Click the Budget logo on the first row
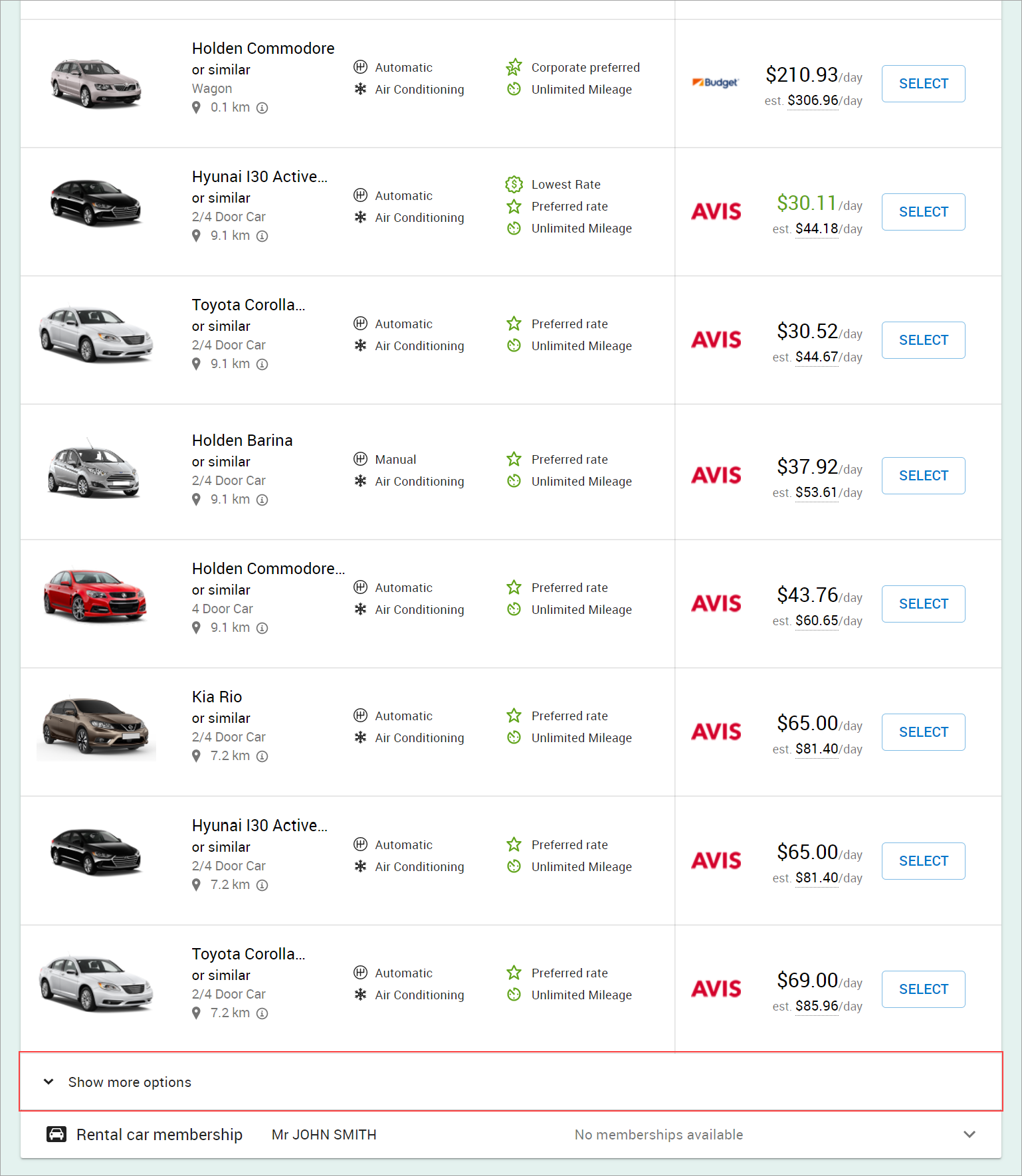The width and height of the screenshot is (1022, 1176). tap(715, 82)
